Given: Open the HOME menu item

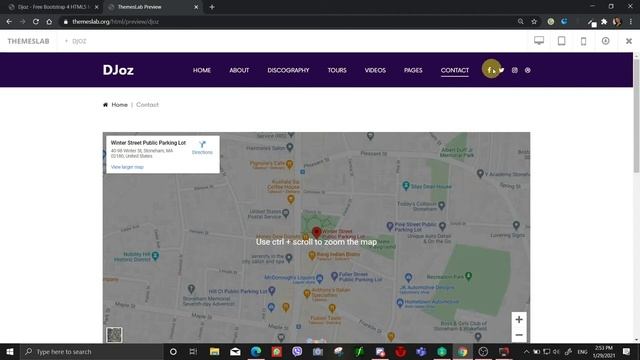Looking at the screenshot, I should [202, 70].
